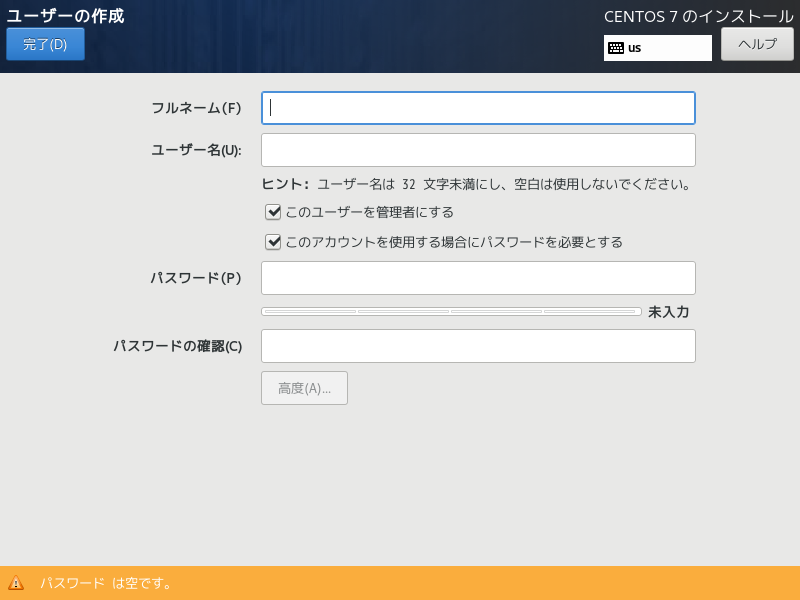The image size is (800, 600).
Task: Select the 'us' keyboard layout indicator
Action: pos(658,48)
